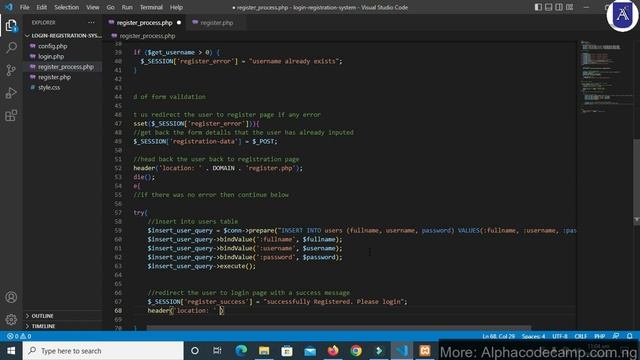The image size is (640, 360).
Task: Collapse the LOGIN-REGISTRATION-SYS folder section
Action: (x=63, y=36)
